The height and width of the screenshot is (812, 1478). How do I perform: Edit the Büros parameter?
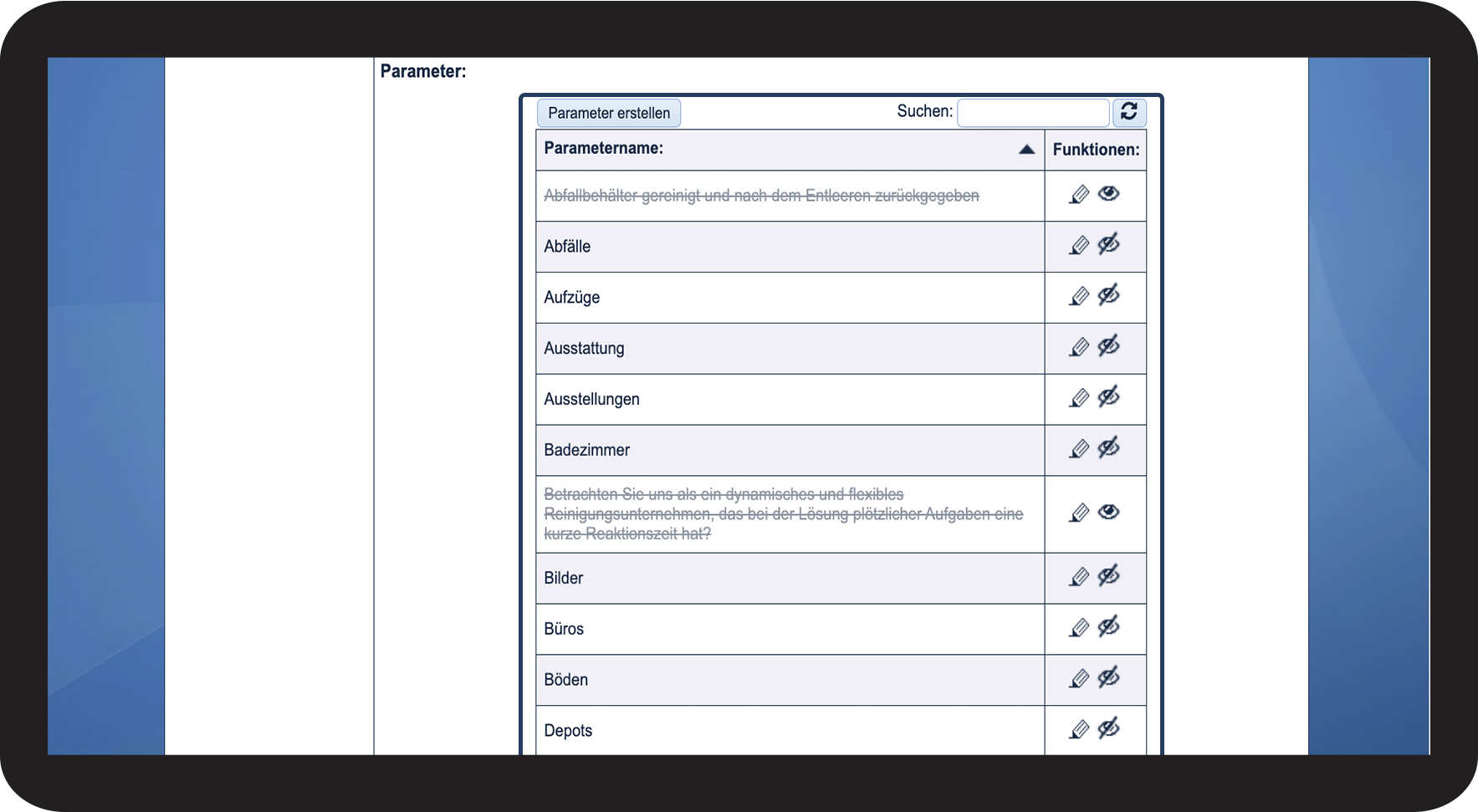1080,629
